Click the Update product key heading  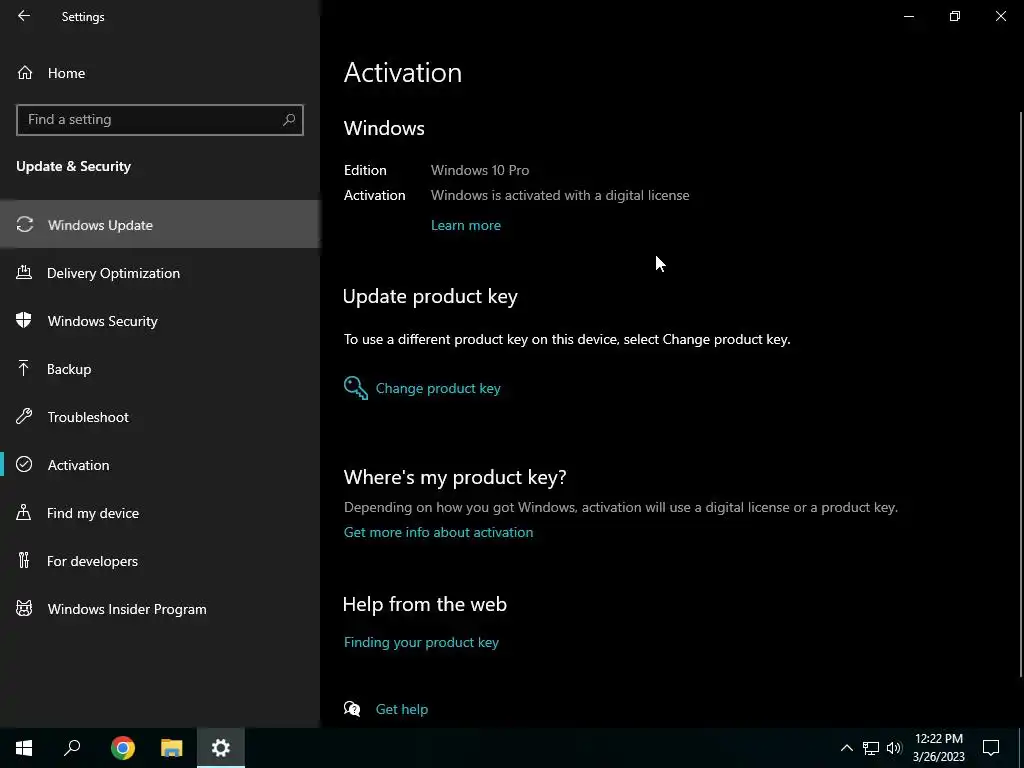[x=430, y=296]
